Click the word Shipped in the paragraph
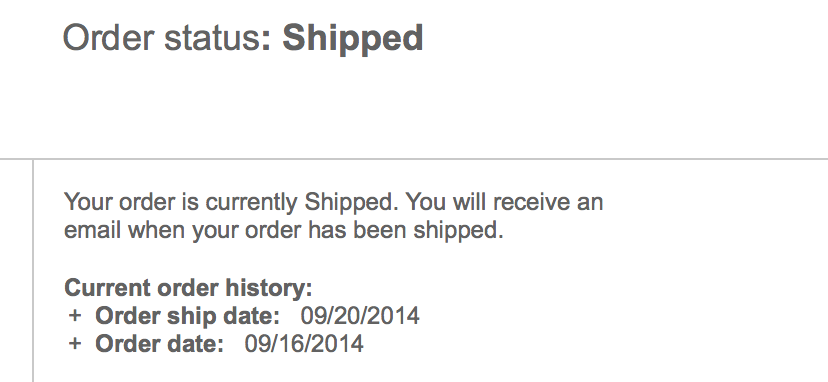This screenshot has height=382, width=828. 349,203
